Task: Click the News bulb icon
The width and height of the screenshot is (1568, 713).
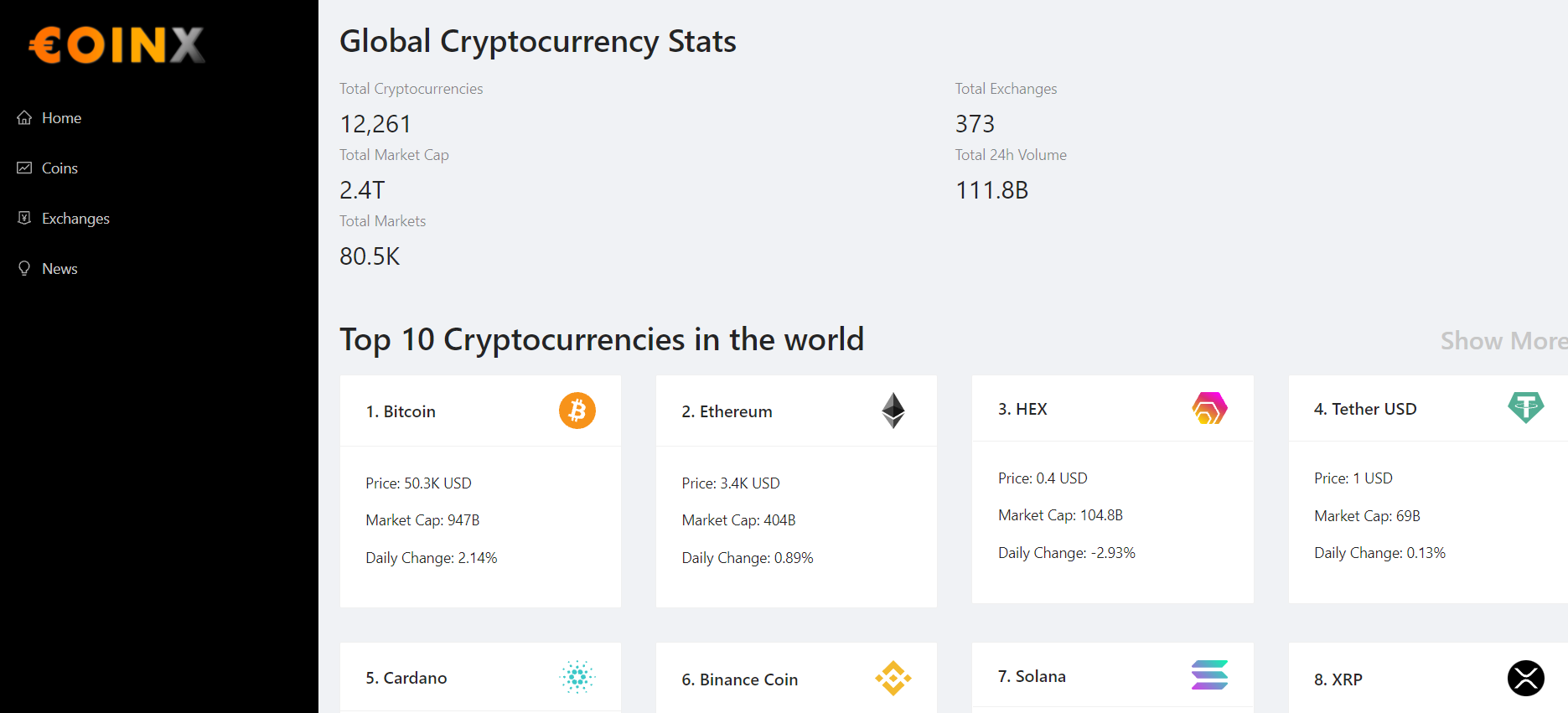Action: pyautogui.click(x=24, y=268)
